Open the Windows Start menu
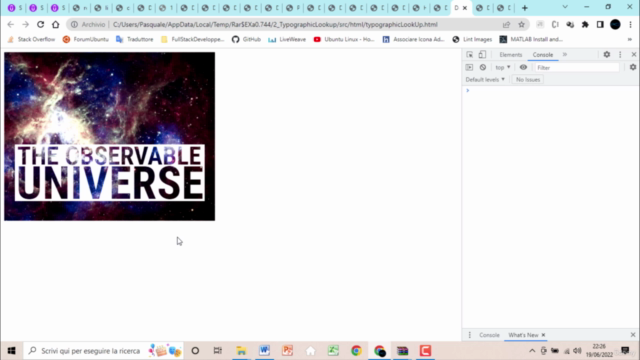 pos(11,351)
